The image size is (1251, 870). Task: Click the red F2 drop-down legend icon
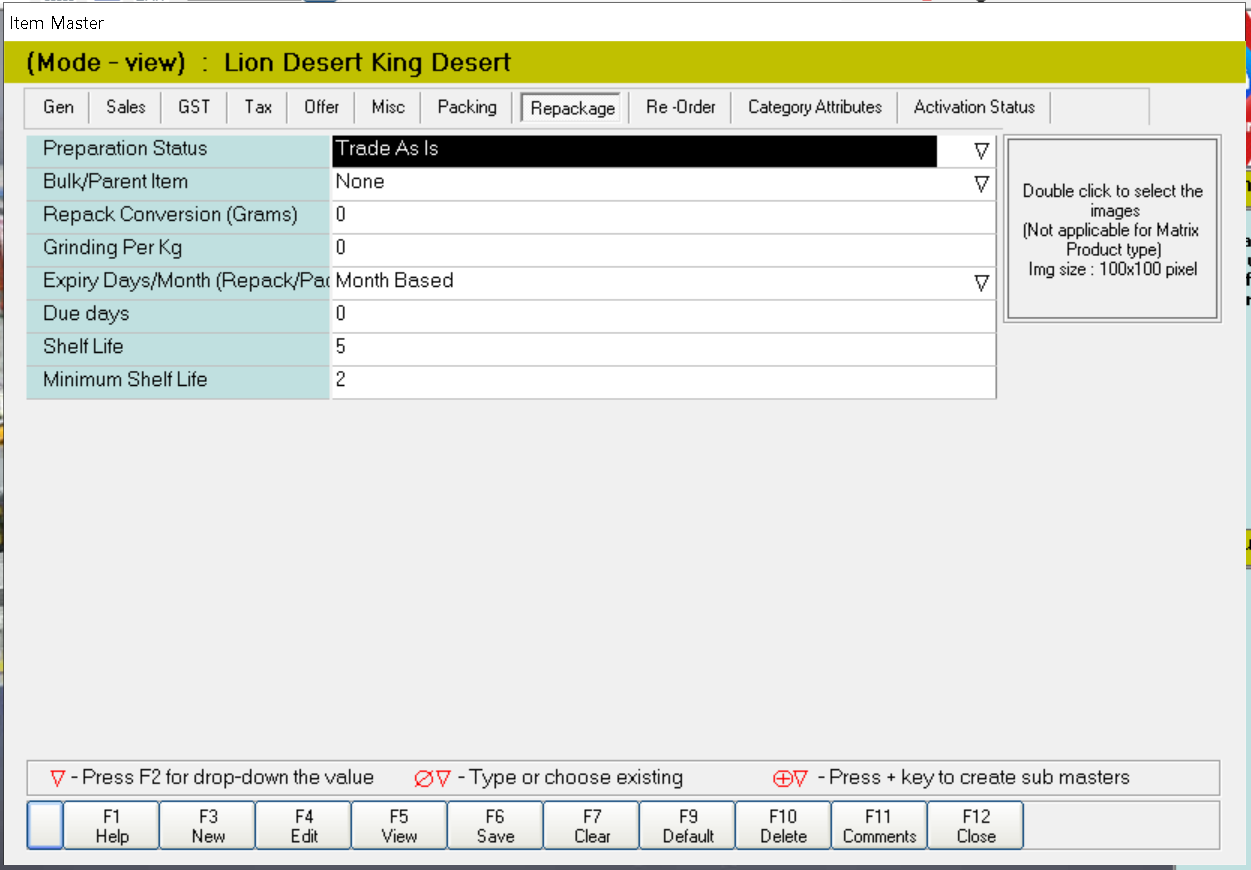click(x=58, y=778)
